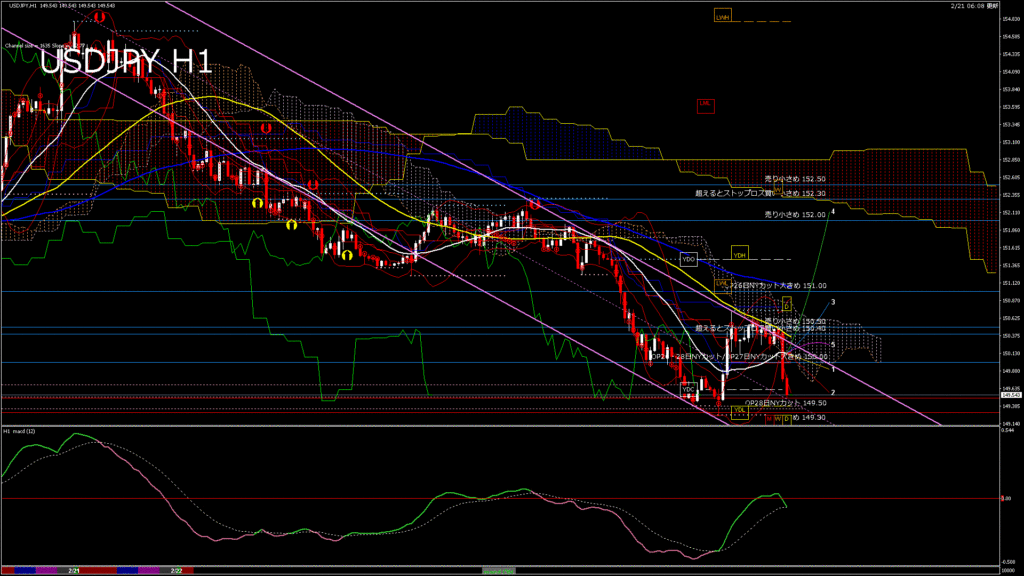Select the white YDO label box
This screenshot has width=1024, height=576.
(688, 259)
